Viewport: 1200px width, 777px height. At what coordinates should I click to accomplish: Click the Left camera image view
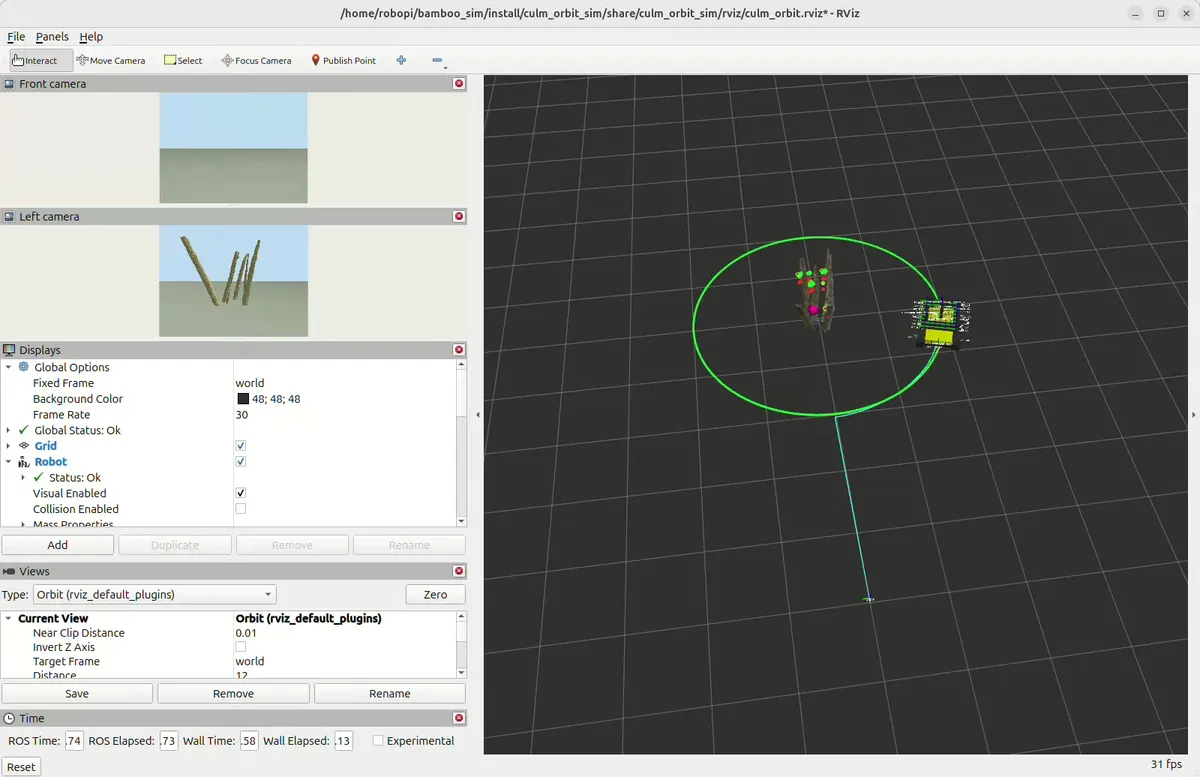[233, 281]
